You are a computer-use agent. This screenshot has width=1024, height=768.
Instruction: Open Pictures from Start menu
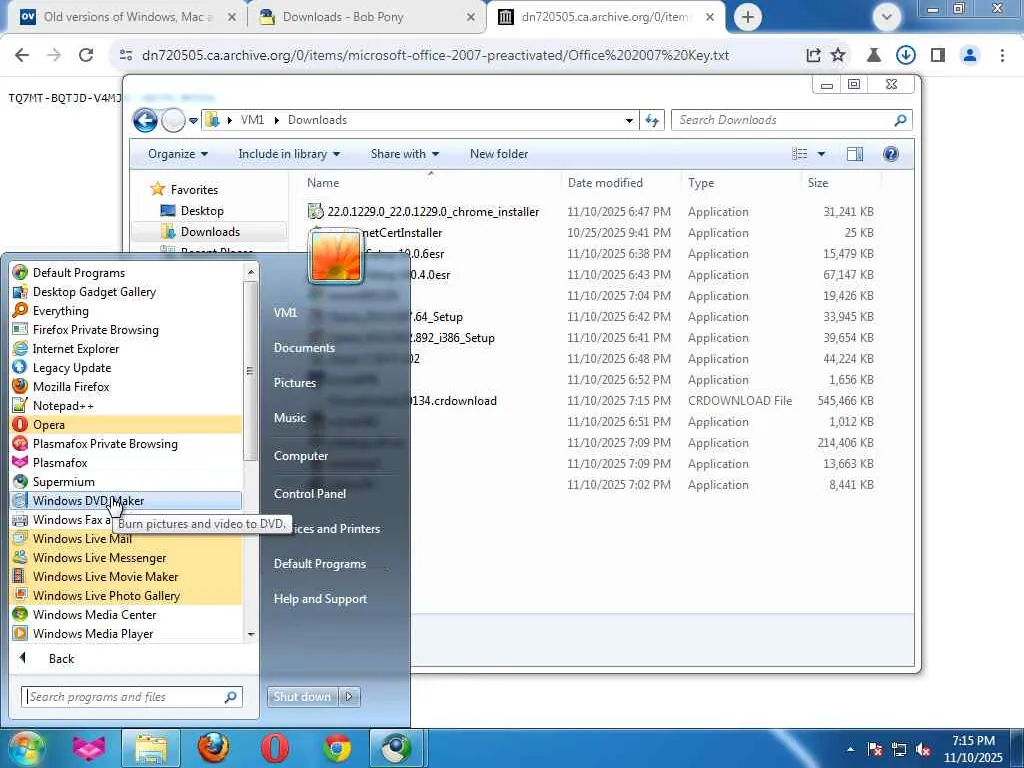[x=295, y=382]
